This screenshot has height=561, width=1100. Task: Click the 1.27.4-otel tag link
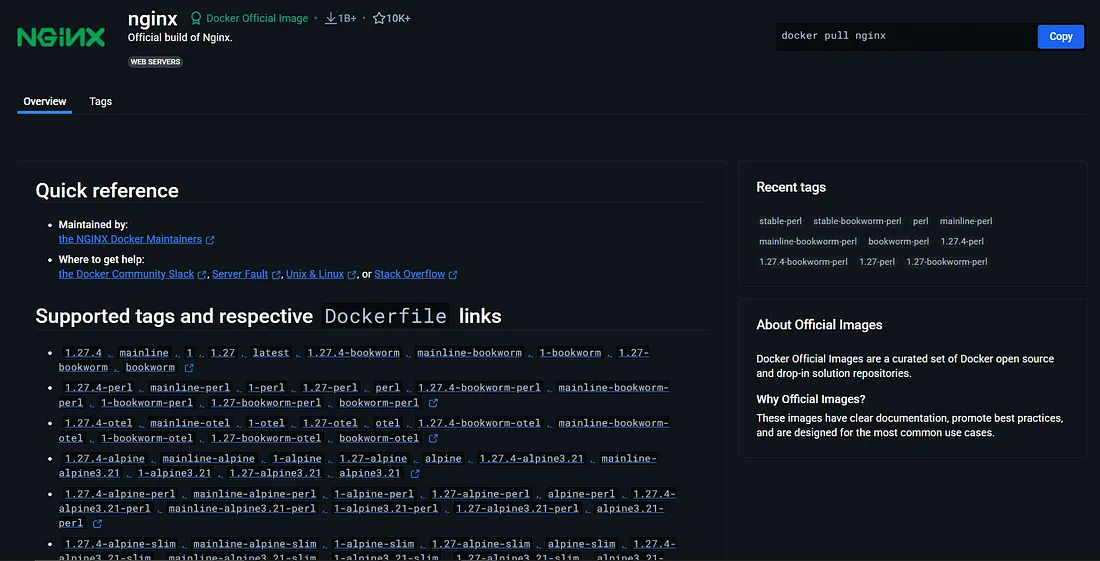99,423
